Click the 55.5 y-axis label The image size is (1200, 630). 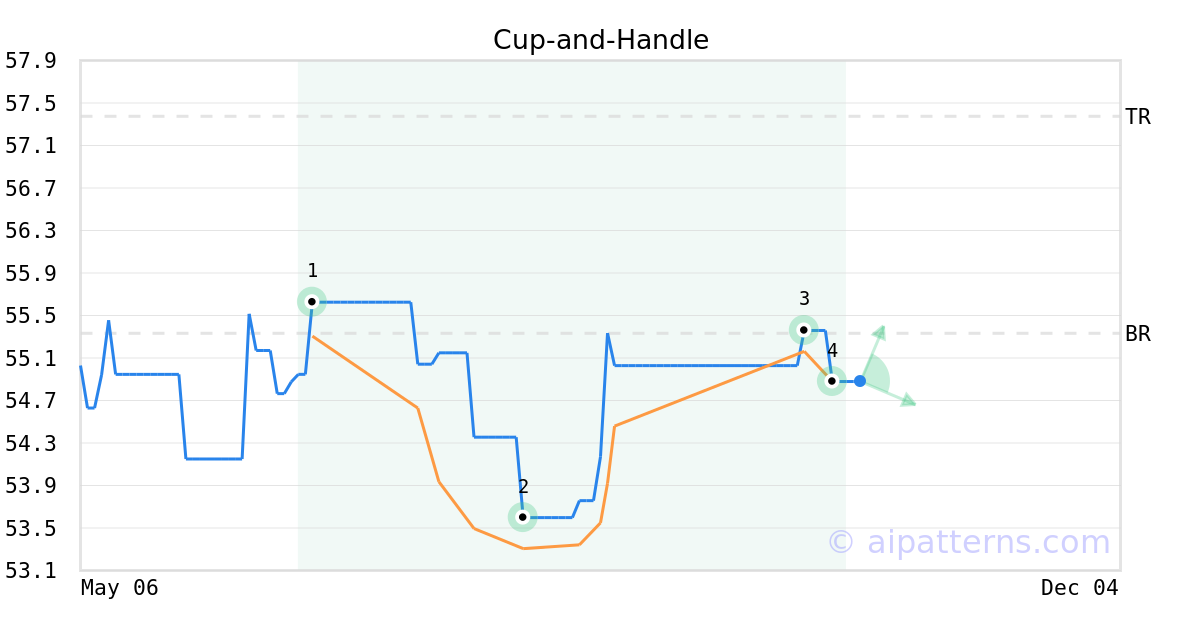(x=31, y=316)
